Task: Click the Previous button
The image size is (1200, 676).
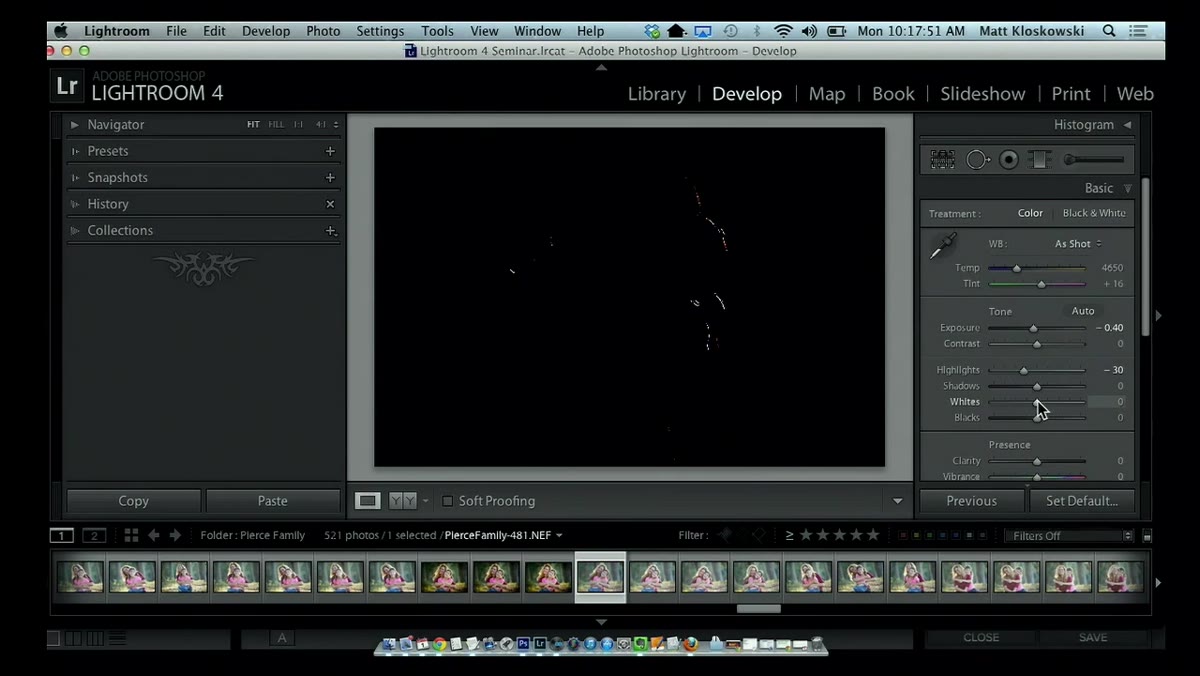Action: 971,501
